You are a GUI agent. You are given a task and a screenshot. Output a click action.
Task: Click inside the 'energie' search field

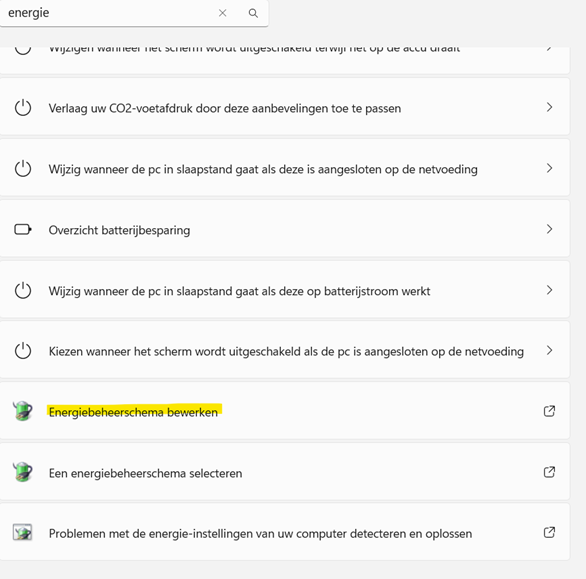click(x=108, y=13)
